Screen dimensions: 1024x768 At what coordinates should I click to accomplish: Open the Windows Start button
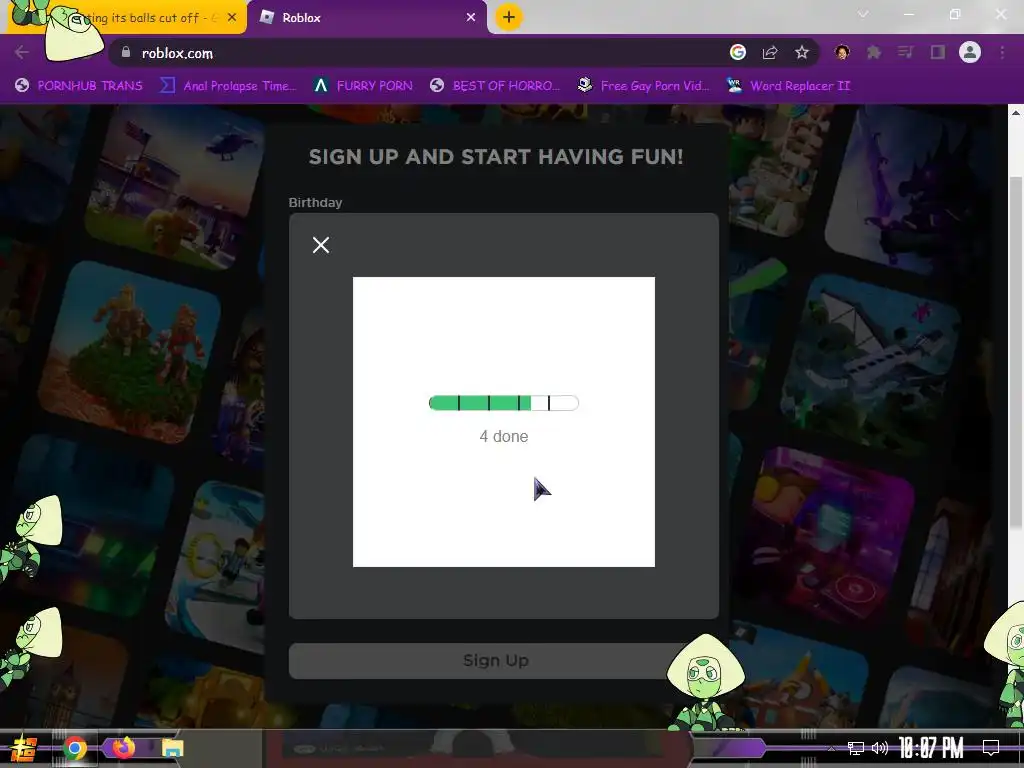click(x=24, y=749)
